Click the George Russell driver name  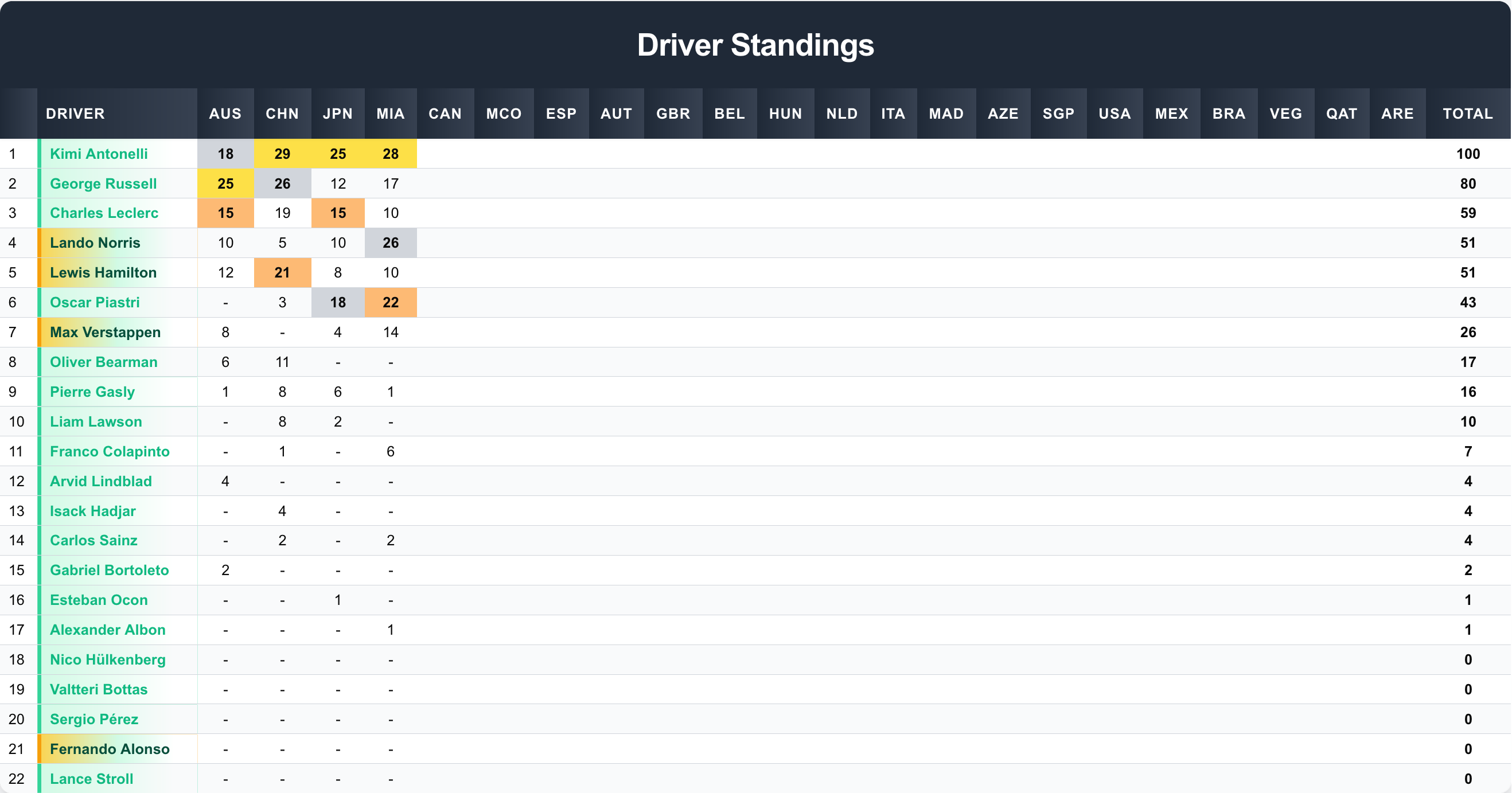click(103, 183)
